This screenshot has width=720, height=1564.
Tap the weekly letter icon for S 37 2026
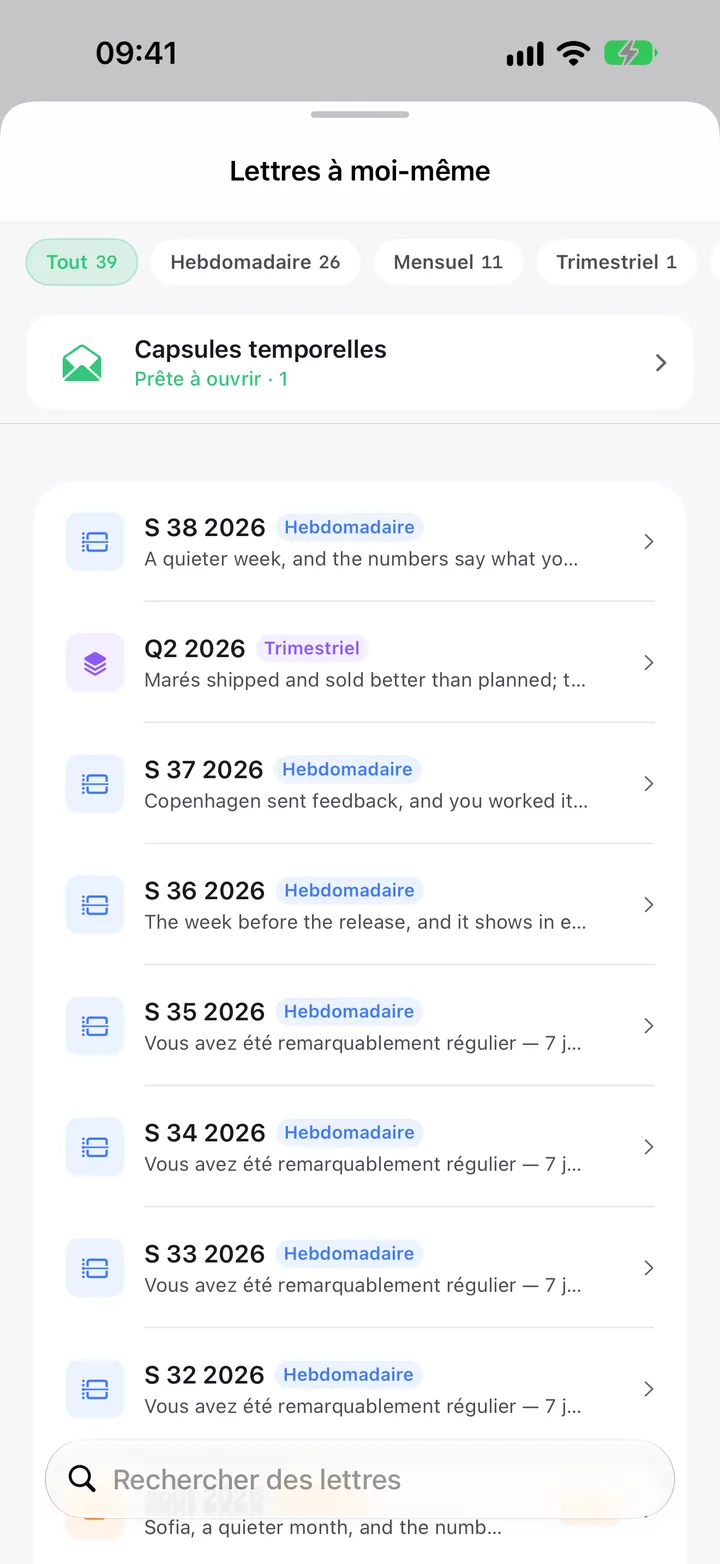pyautogui.click(x=95, y=784)
